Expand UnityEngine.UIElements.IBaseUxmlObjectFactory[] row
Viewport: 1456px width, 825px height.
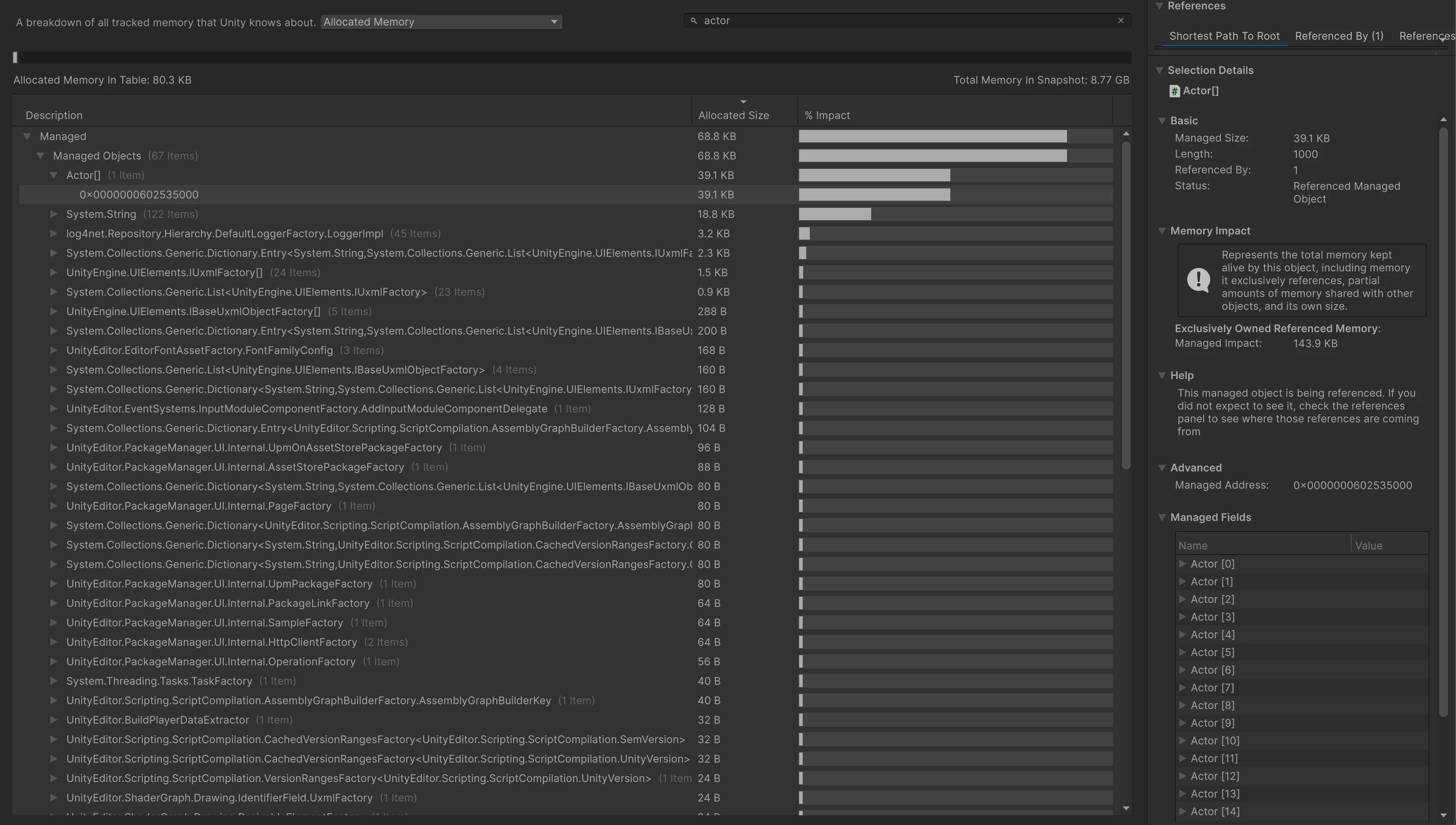coord(53,311)
